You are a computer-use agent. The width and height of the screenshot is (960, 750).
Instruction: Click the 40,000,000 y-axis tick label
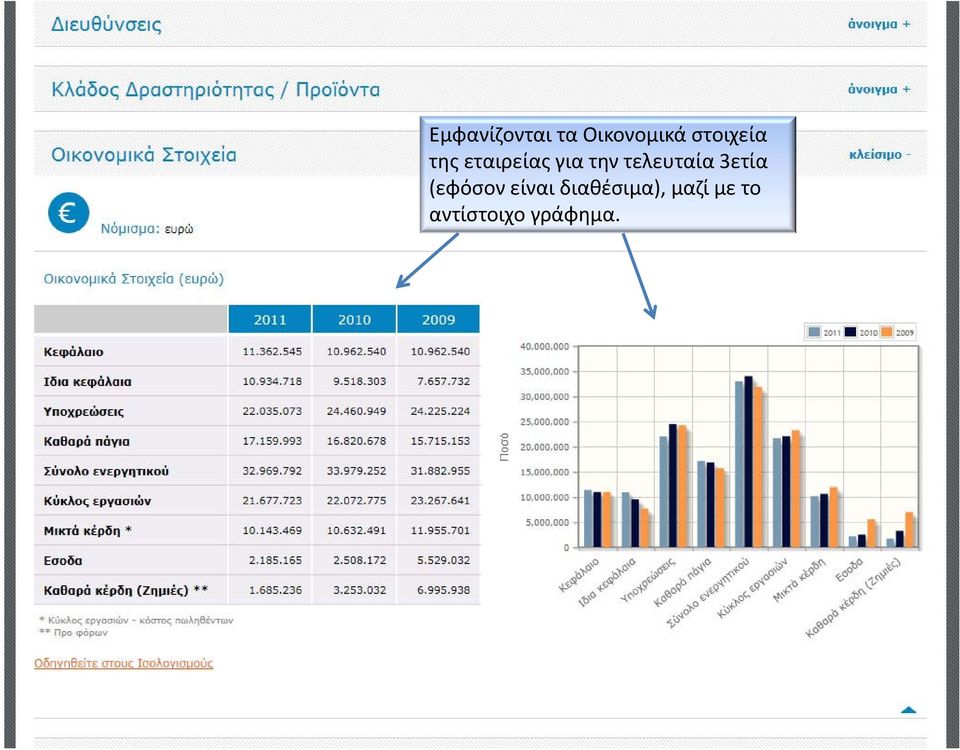click(x=545, y=347)
